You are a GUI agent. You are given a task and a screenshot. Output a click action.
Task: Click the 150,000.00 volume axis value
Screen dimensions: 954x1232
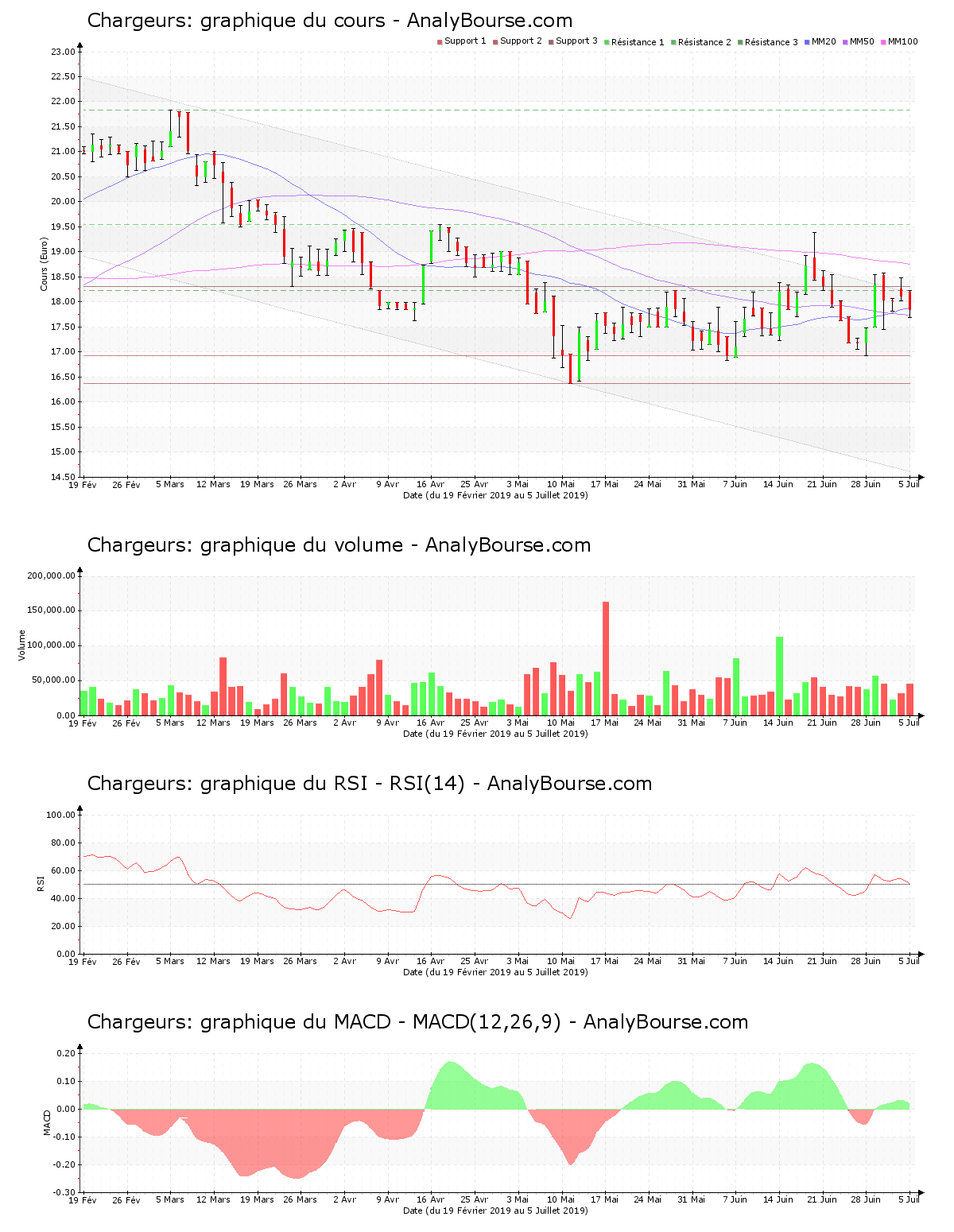[x=52, y=610]
